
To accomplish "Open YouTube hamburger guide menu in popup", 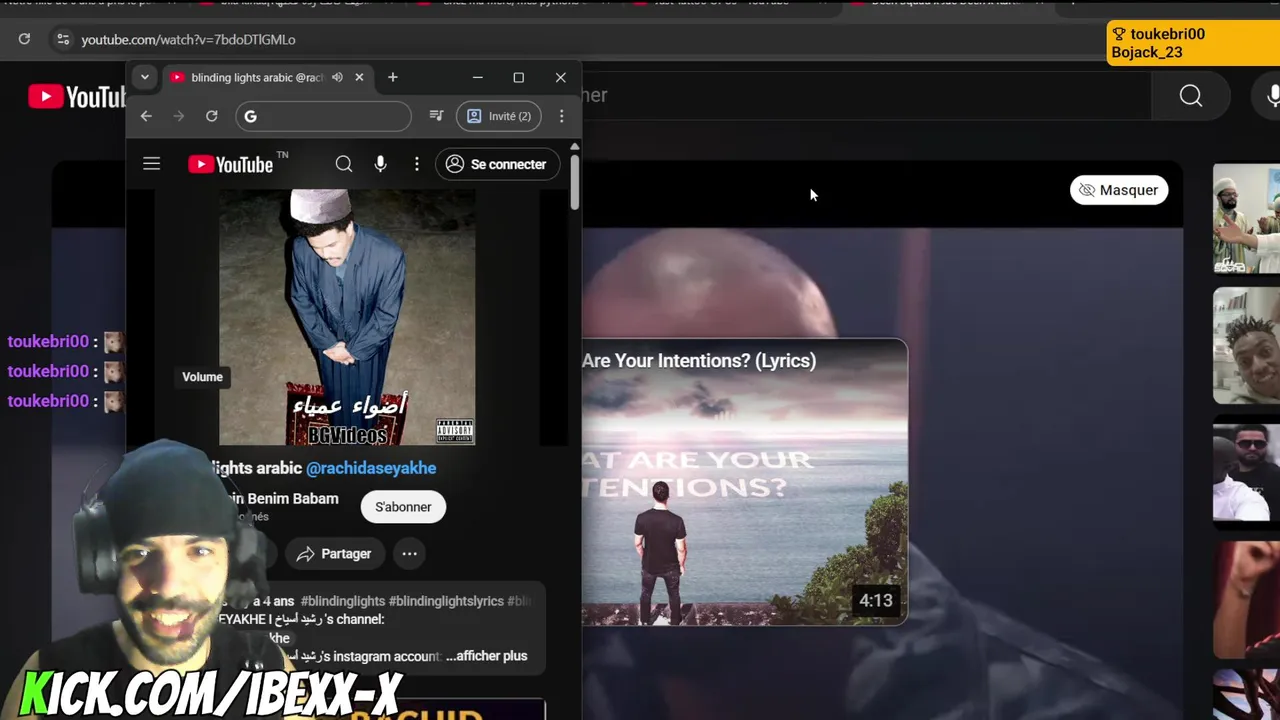I will (151, 164).
